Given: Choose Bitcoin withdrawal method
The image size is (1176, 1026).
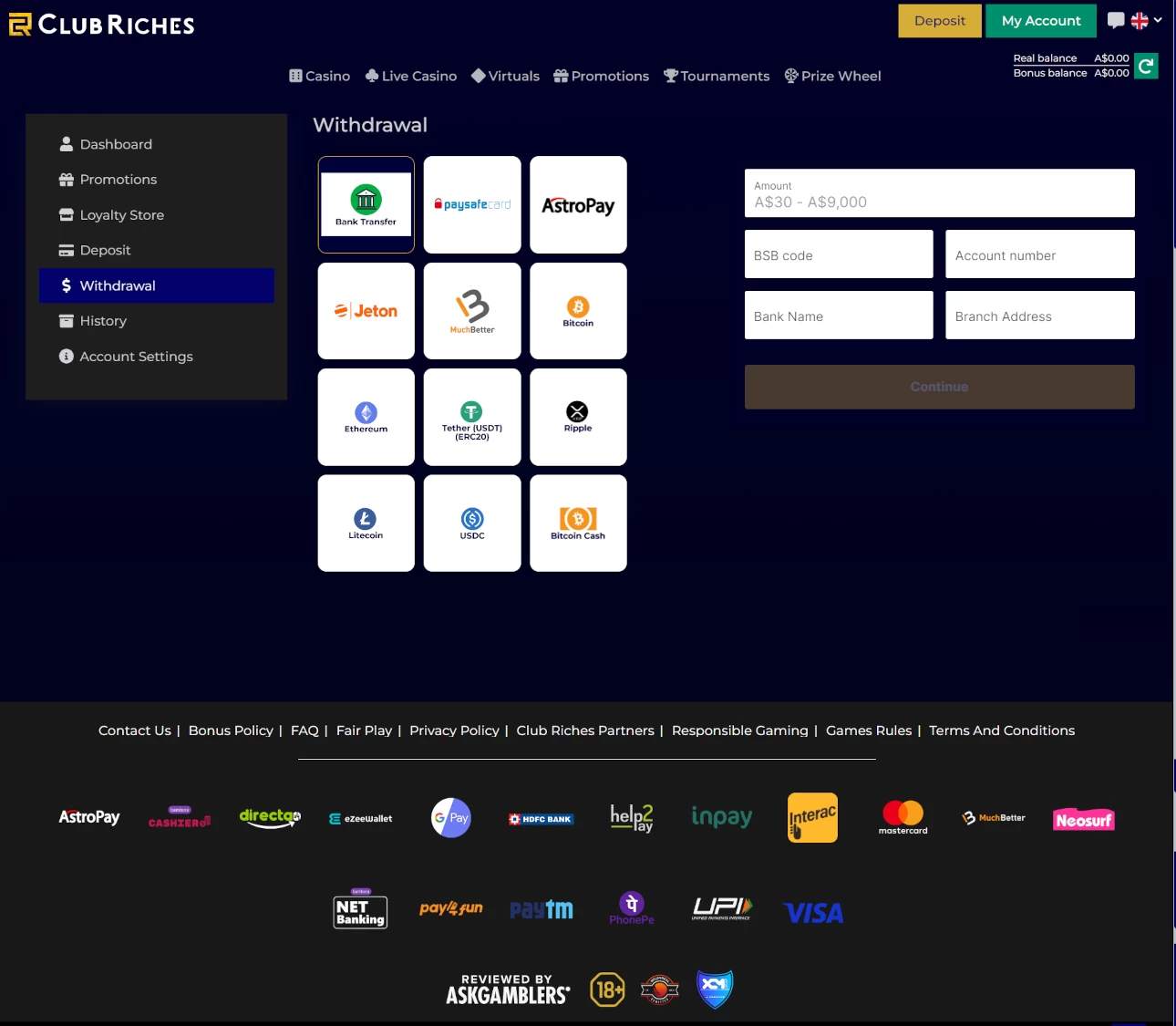Looking at the screenshot, I should pyautogui.click(x=578, y=311).
